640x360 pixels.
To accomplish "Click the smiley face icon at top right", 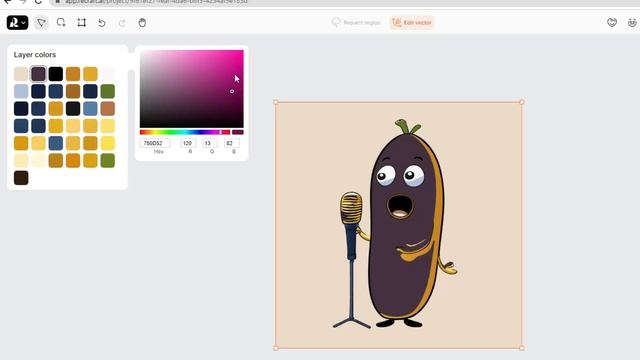I will click(x=632, y=22).
